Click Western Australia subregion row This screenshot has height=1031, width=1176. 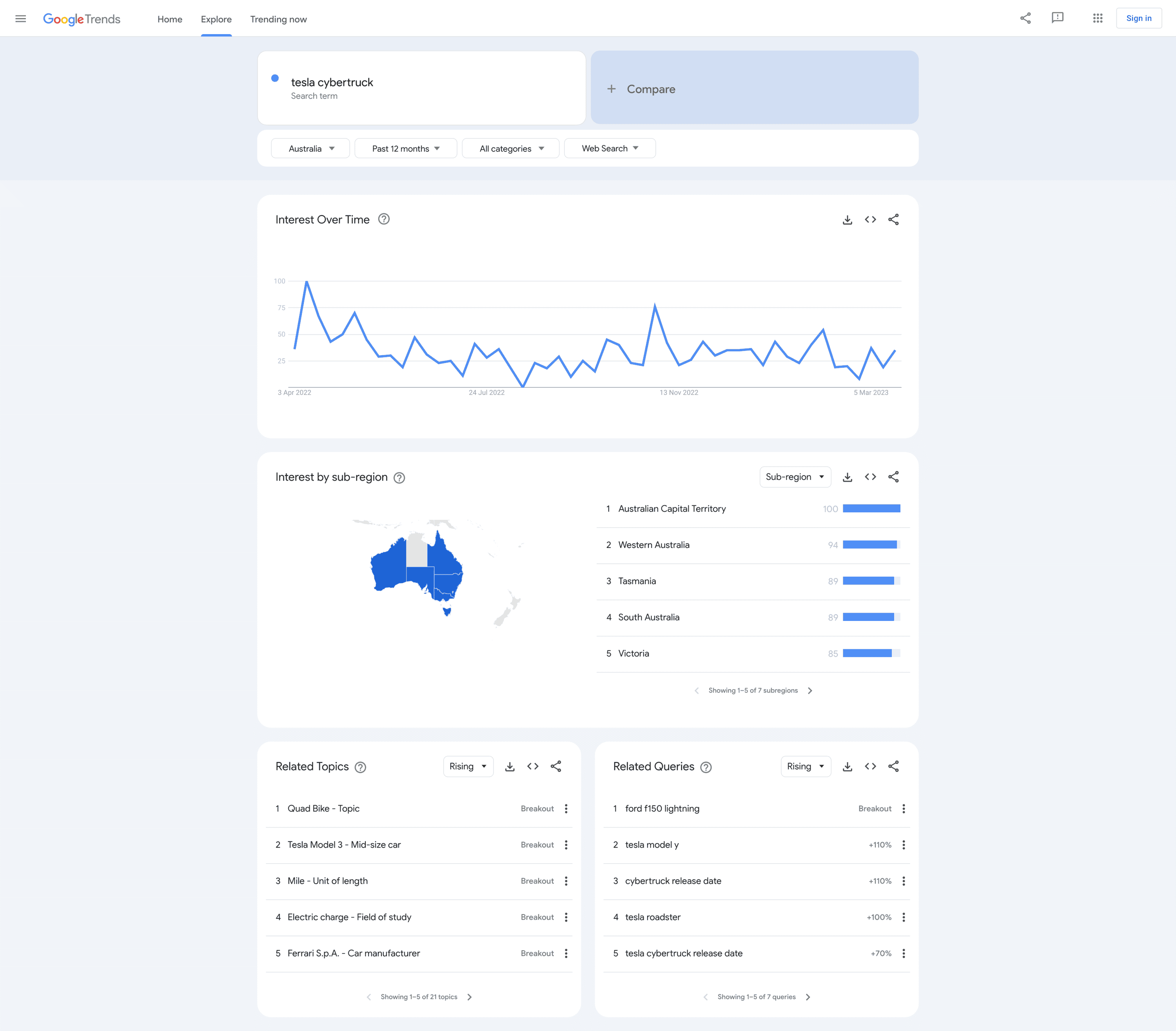pos(753,545)
